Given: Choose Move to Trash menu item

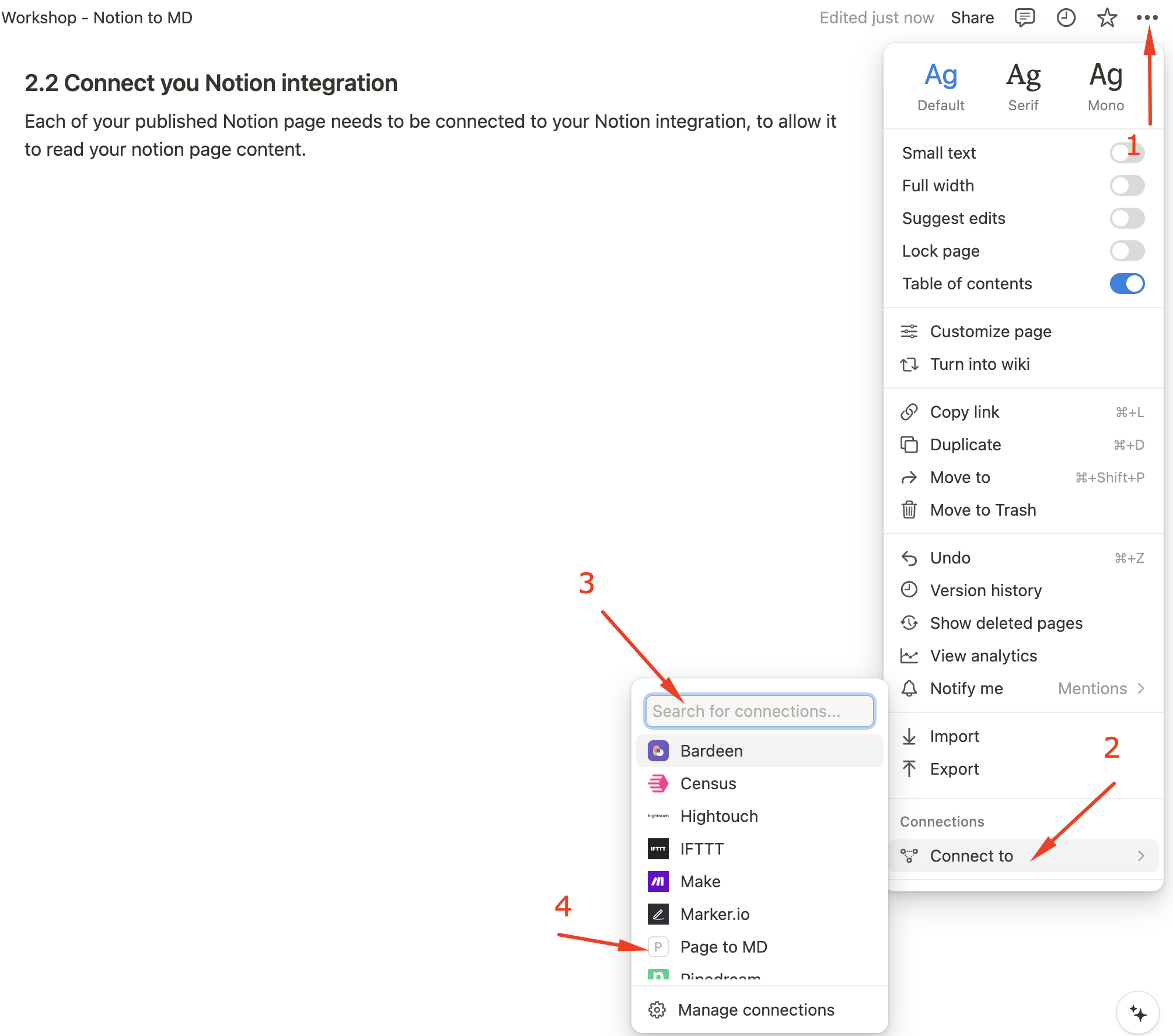Looking at the screenshot, I should click(983, 510).
